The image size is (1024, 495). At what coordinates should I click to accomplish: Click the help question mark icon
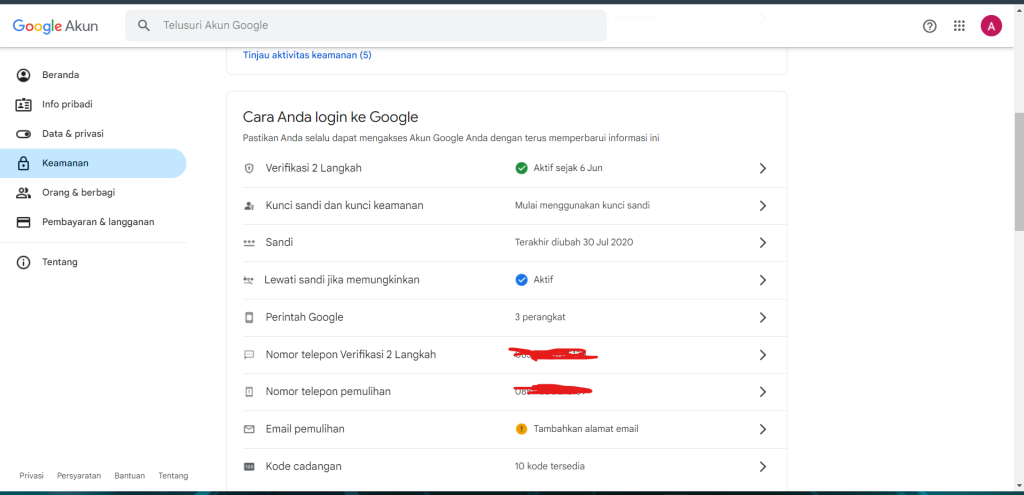pyautogui.click(x=929, y=26)
